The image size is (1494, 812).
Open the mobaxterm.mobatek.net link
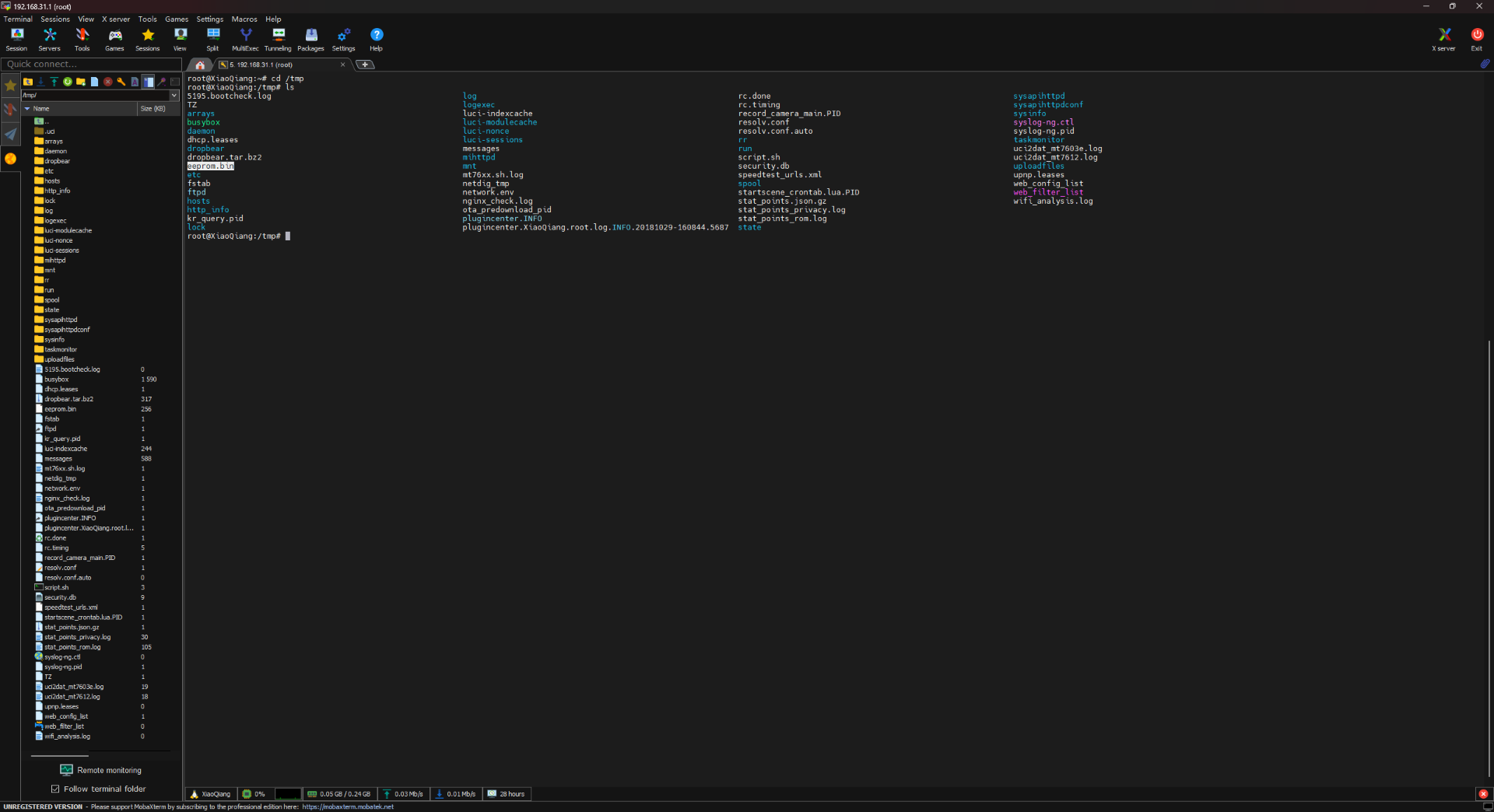[x=348, y=807]
